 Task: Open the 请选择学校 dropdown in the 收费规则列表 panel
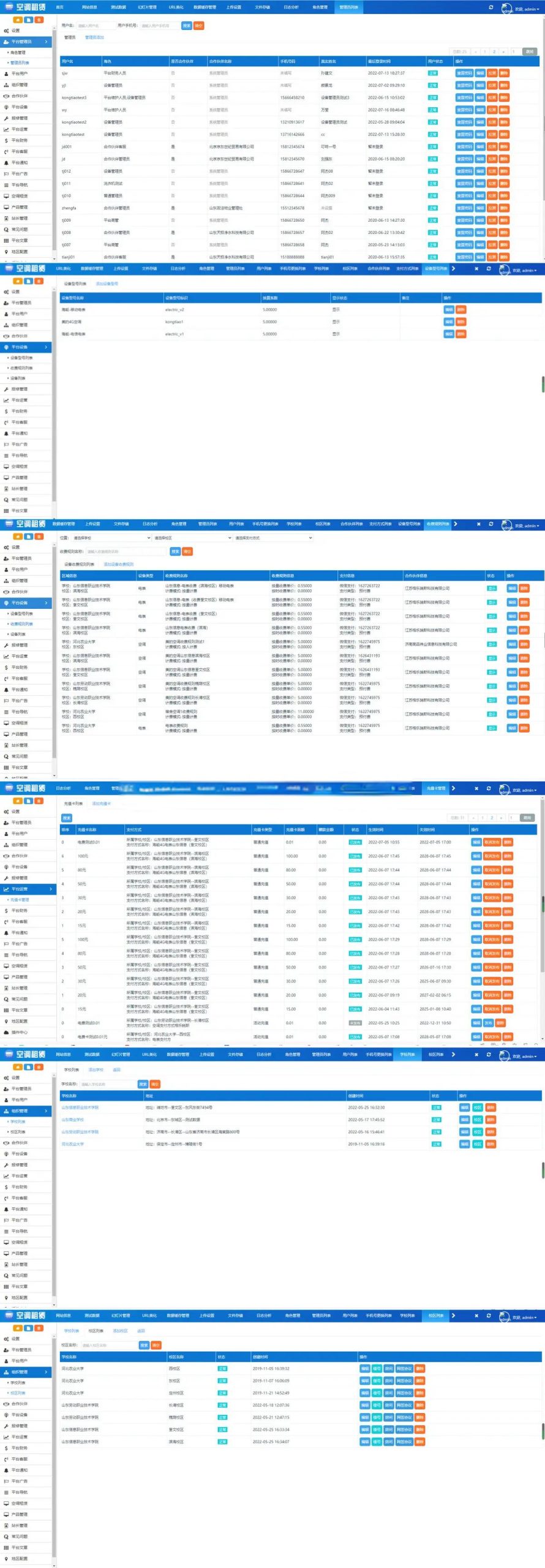tap(111, 538)
